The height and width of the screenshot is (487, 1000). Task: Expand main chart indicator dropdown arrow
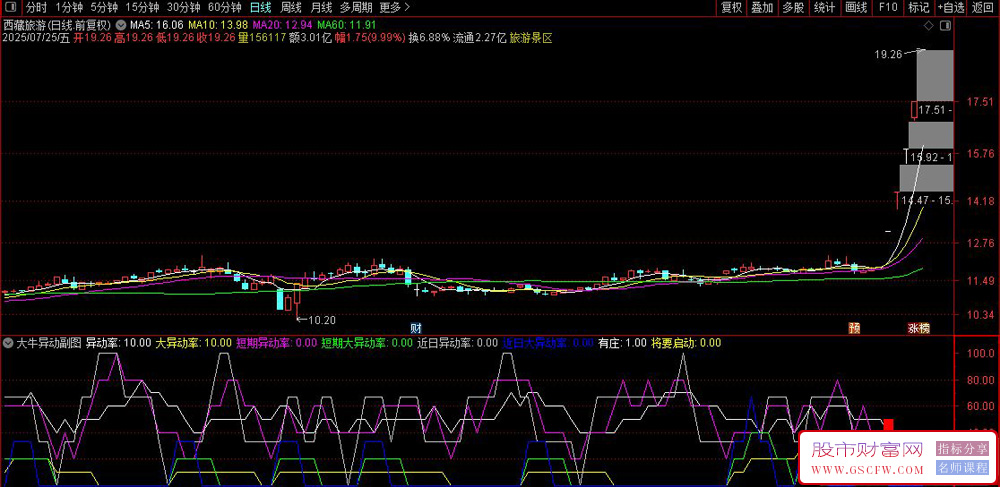(121, 25)
